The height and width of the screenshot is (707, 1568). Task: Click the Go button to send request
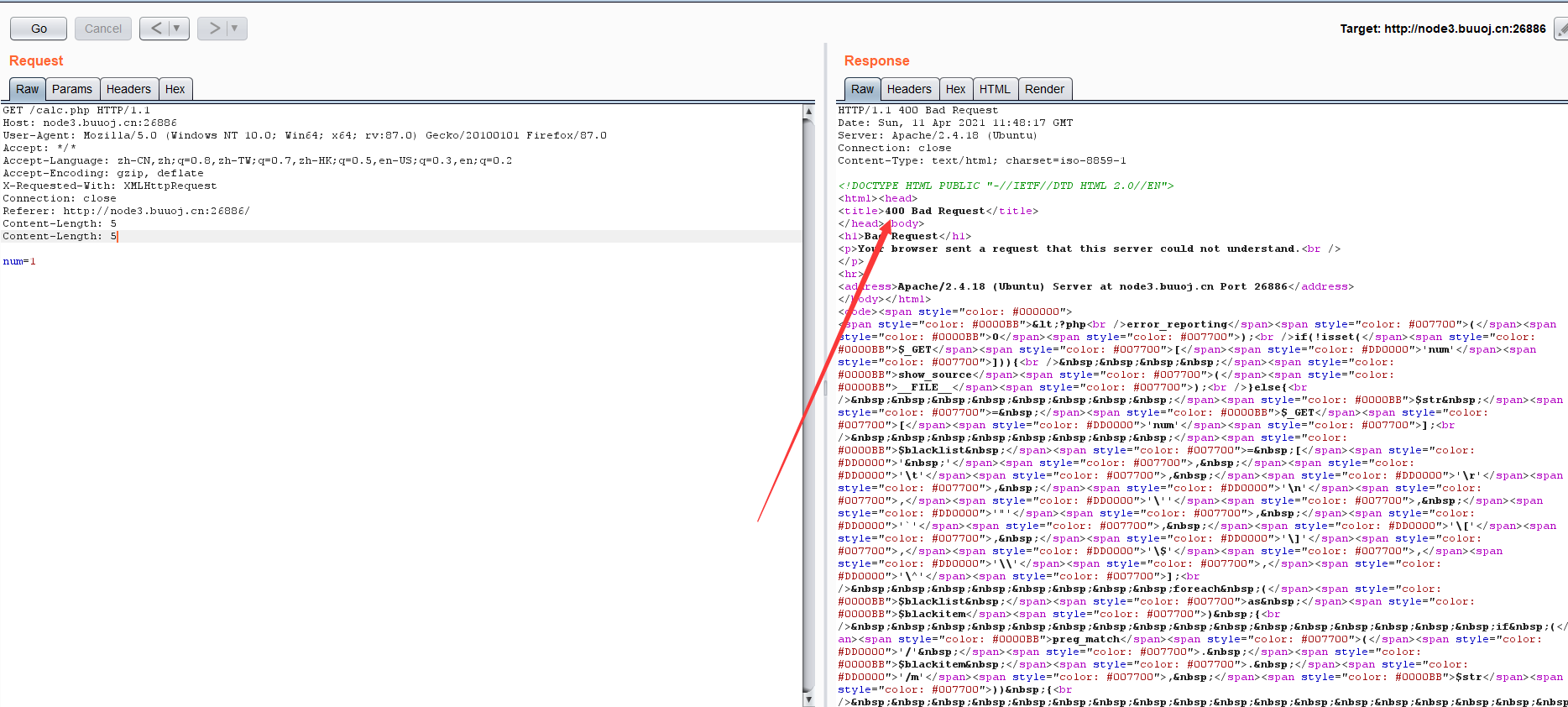click(x=39, y=29)
